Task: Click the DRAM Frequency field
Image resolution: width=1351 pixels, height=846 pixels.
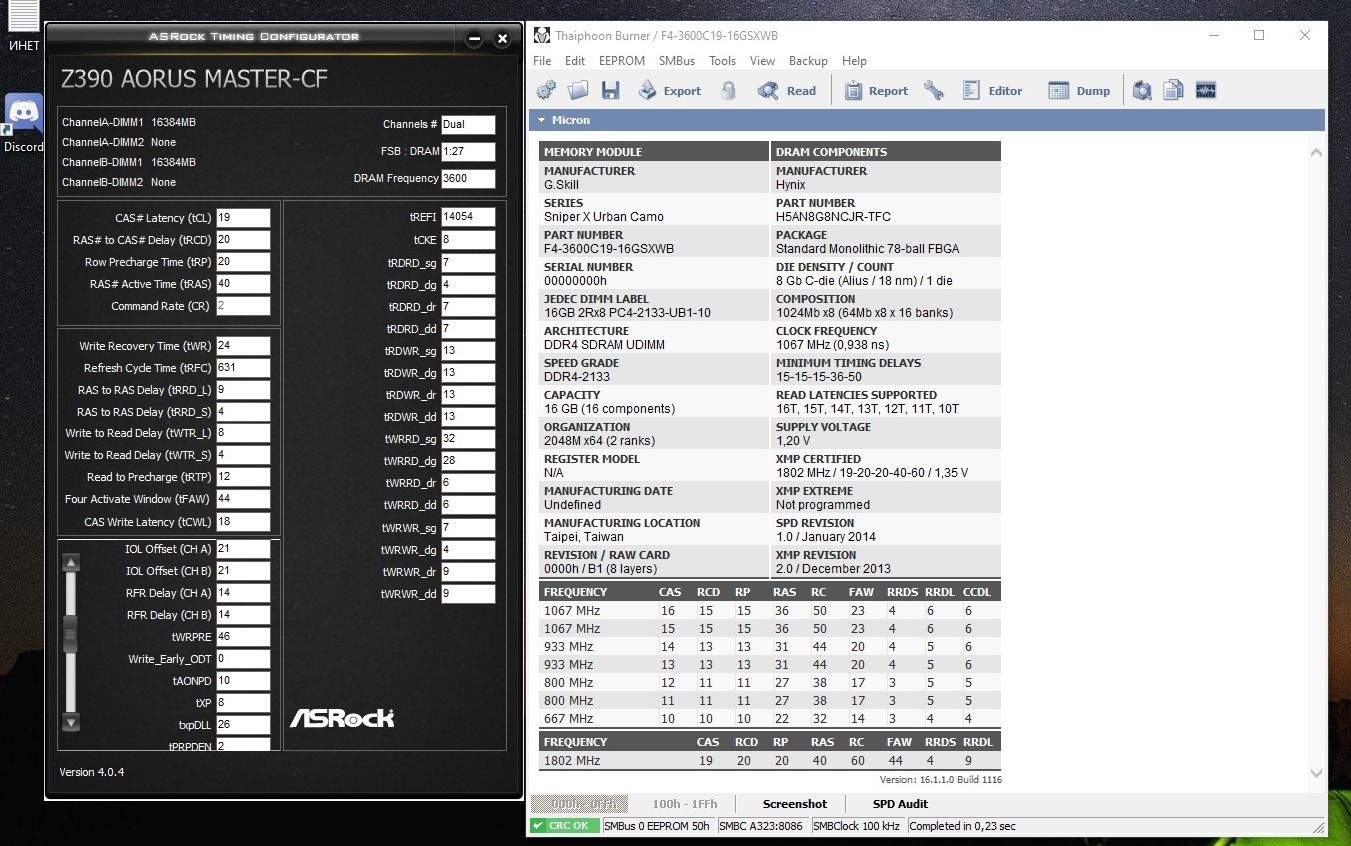Action: [468, 179]
